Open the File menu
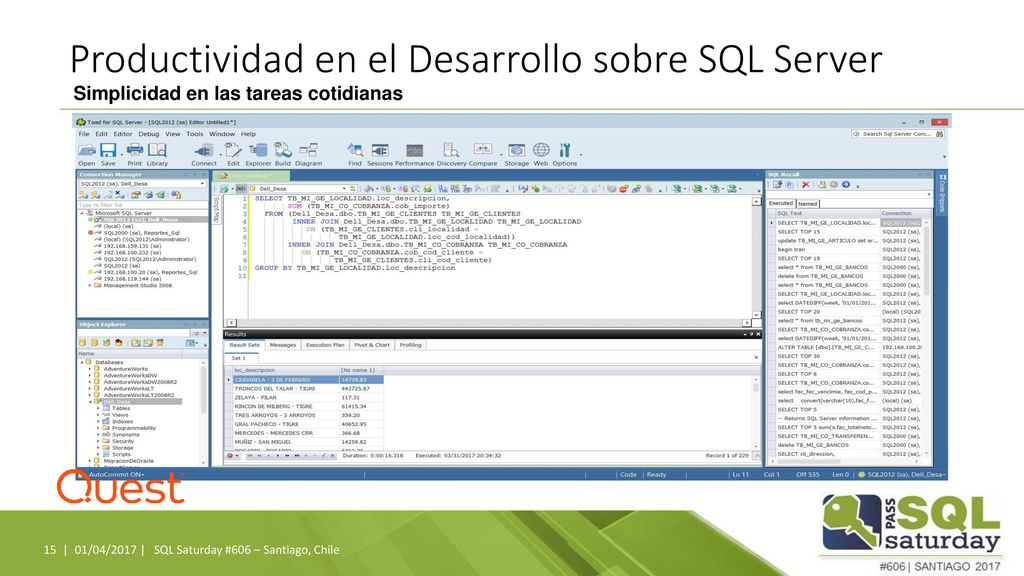This screenshot has width=1024, height=576. pos(84,134)
